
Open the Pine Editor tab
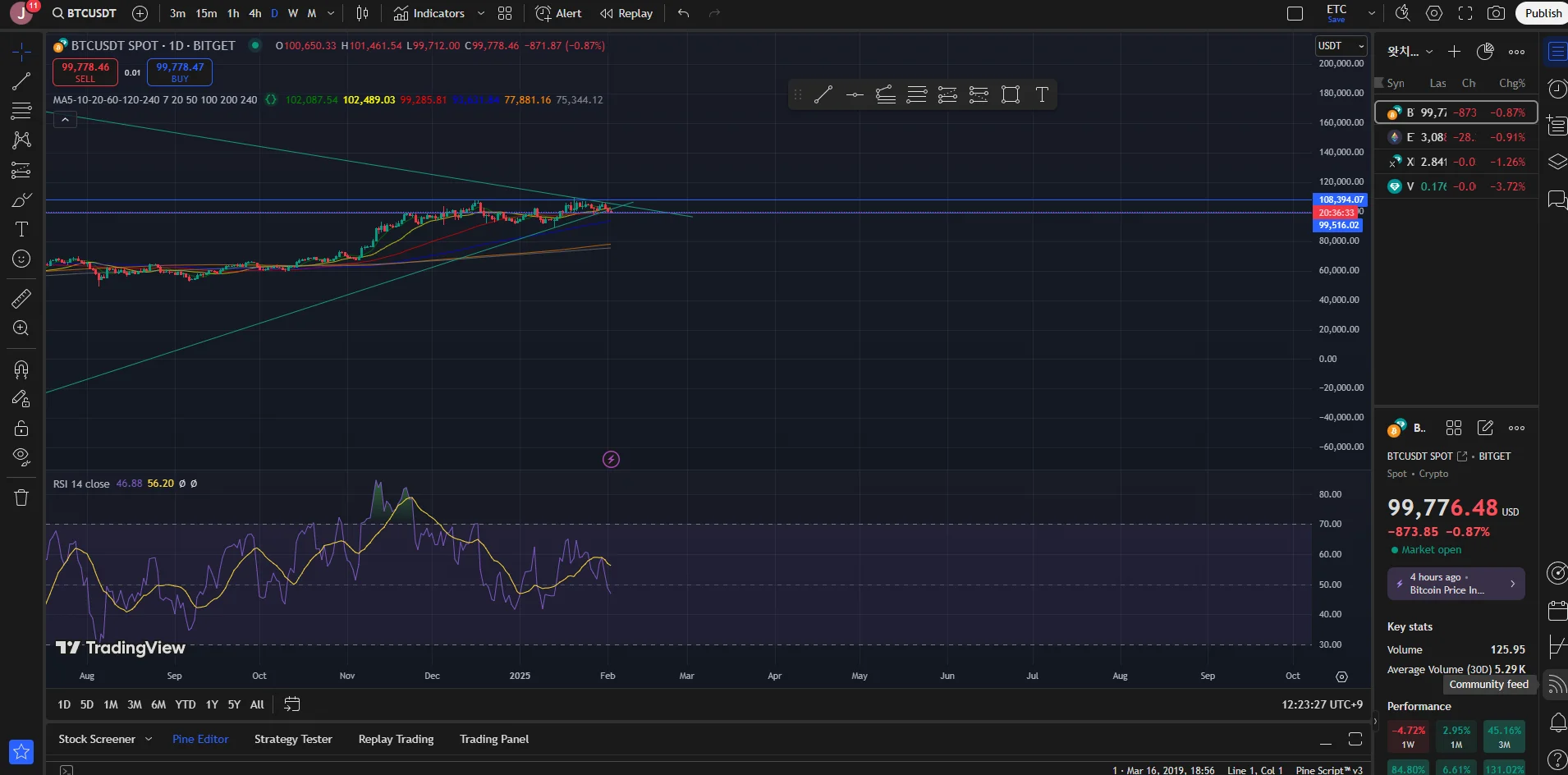200,739
